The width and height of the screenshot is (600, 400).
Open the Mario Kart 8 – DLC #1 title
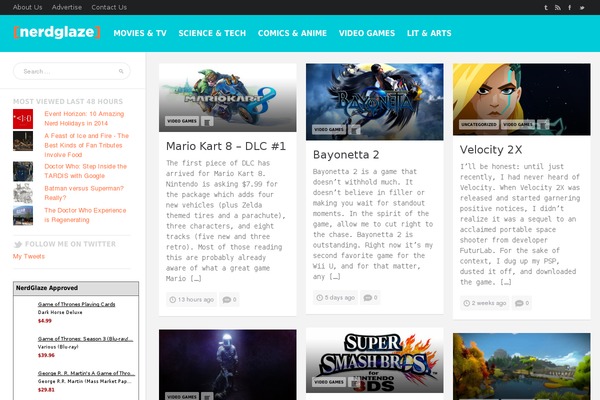226,146
